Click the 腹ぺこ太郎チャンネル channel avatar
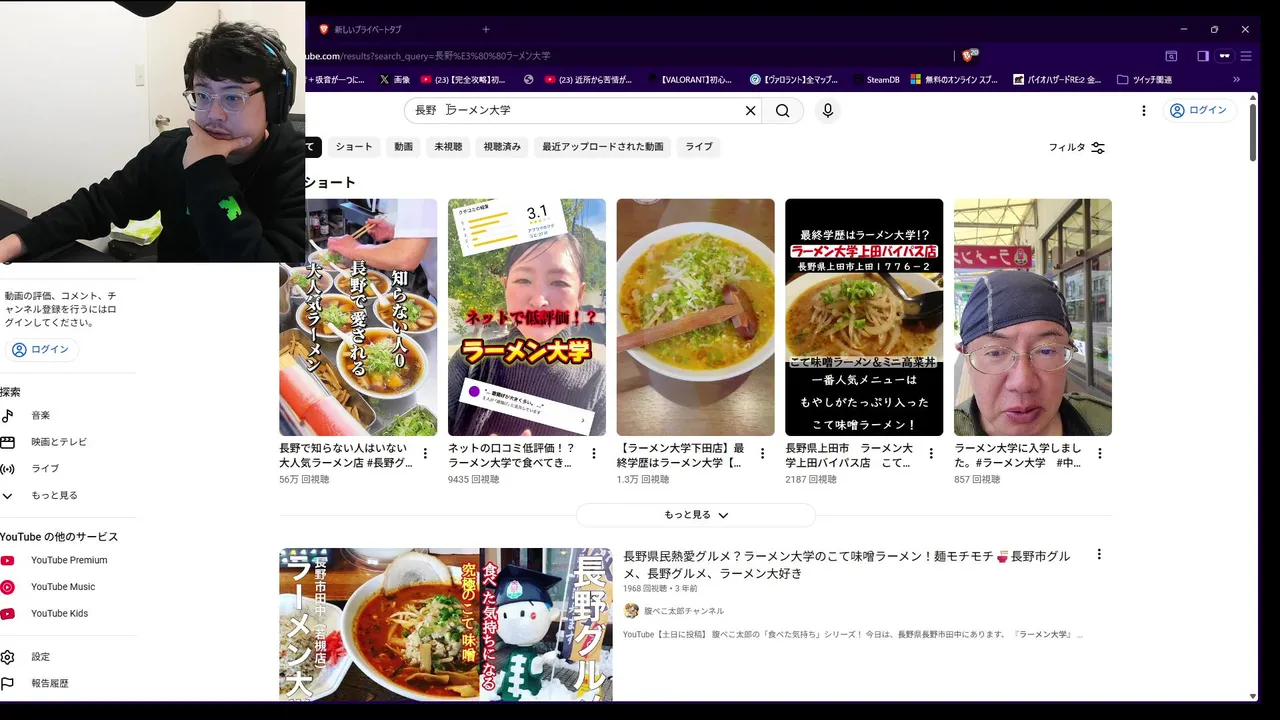 631,611
